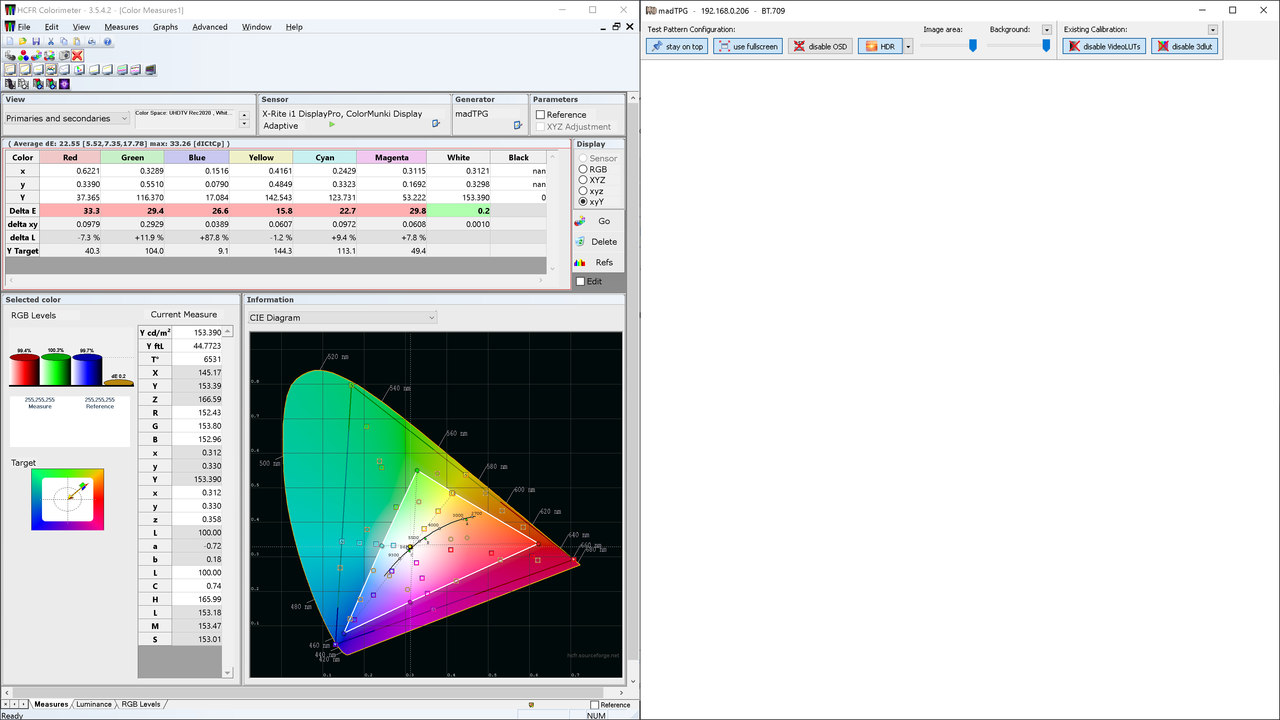Select the Sensor display radio button
Screen dimensions: 1280x720
[583, 158]
